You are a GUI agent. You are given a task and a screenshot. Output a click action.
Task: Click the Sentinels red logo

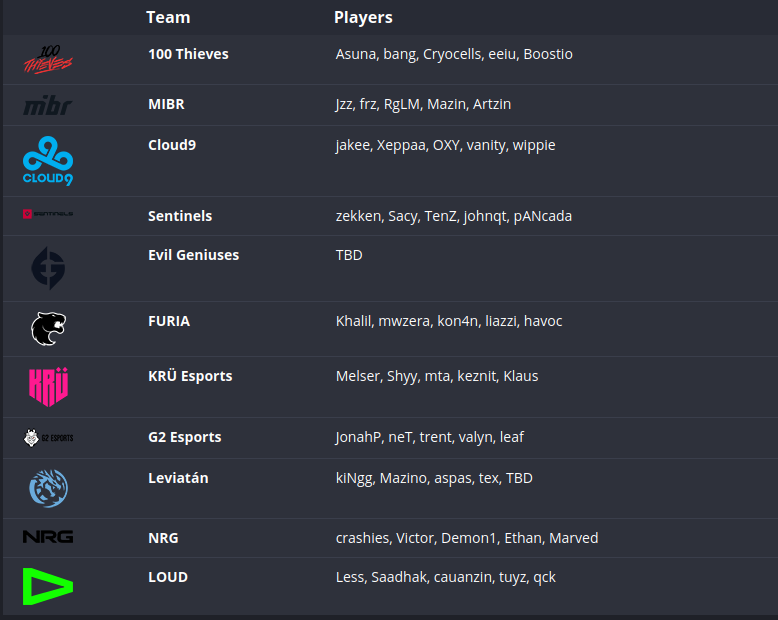point(48,214)
